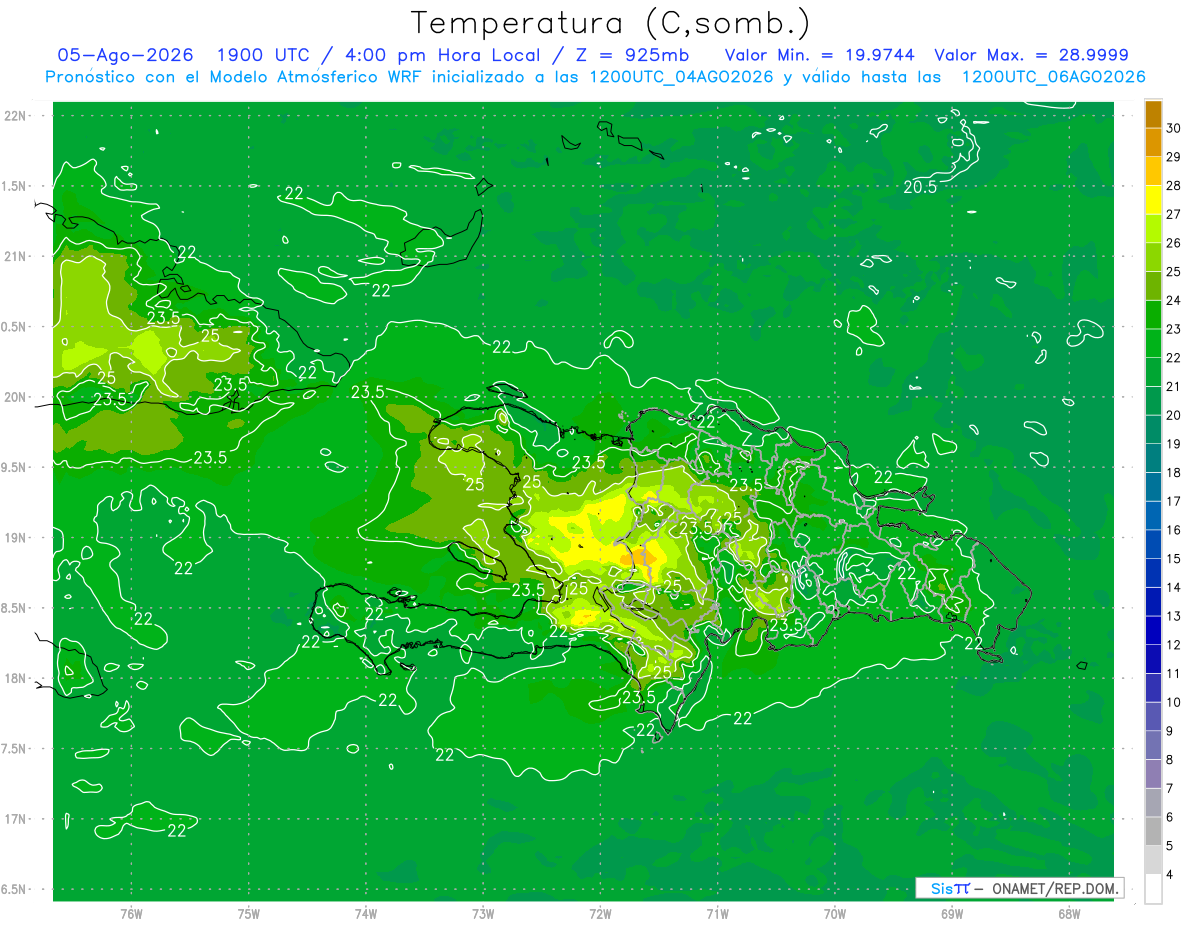Click the orange legend band between 29 and 30

pyautogui.click(x=1153, y=142)
